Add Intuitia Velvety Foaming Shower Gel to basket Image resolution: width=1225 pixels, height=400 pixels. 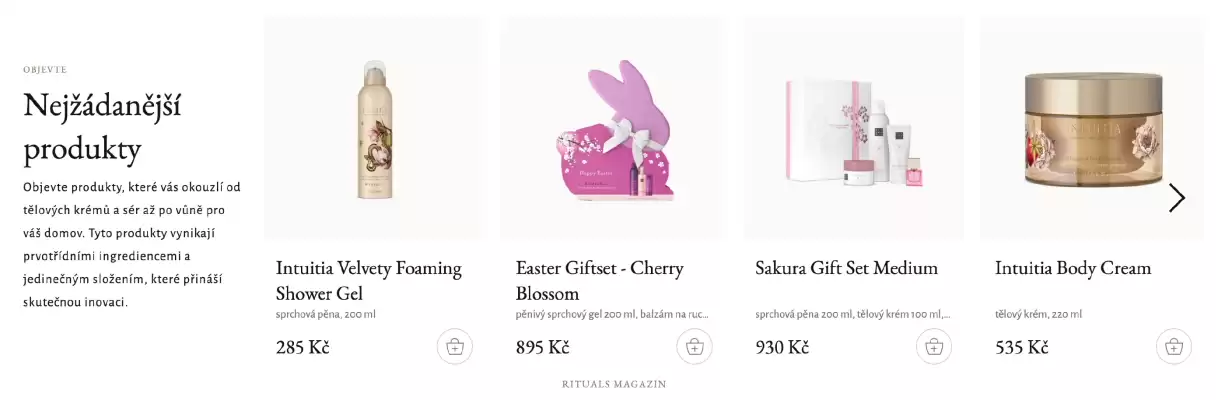pyautogui.click(x=455, y=347)
